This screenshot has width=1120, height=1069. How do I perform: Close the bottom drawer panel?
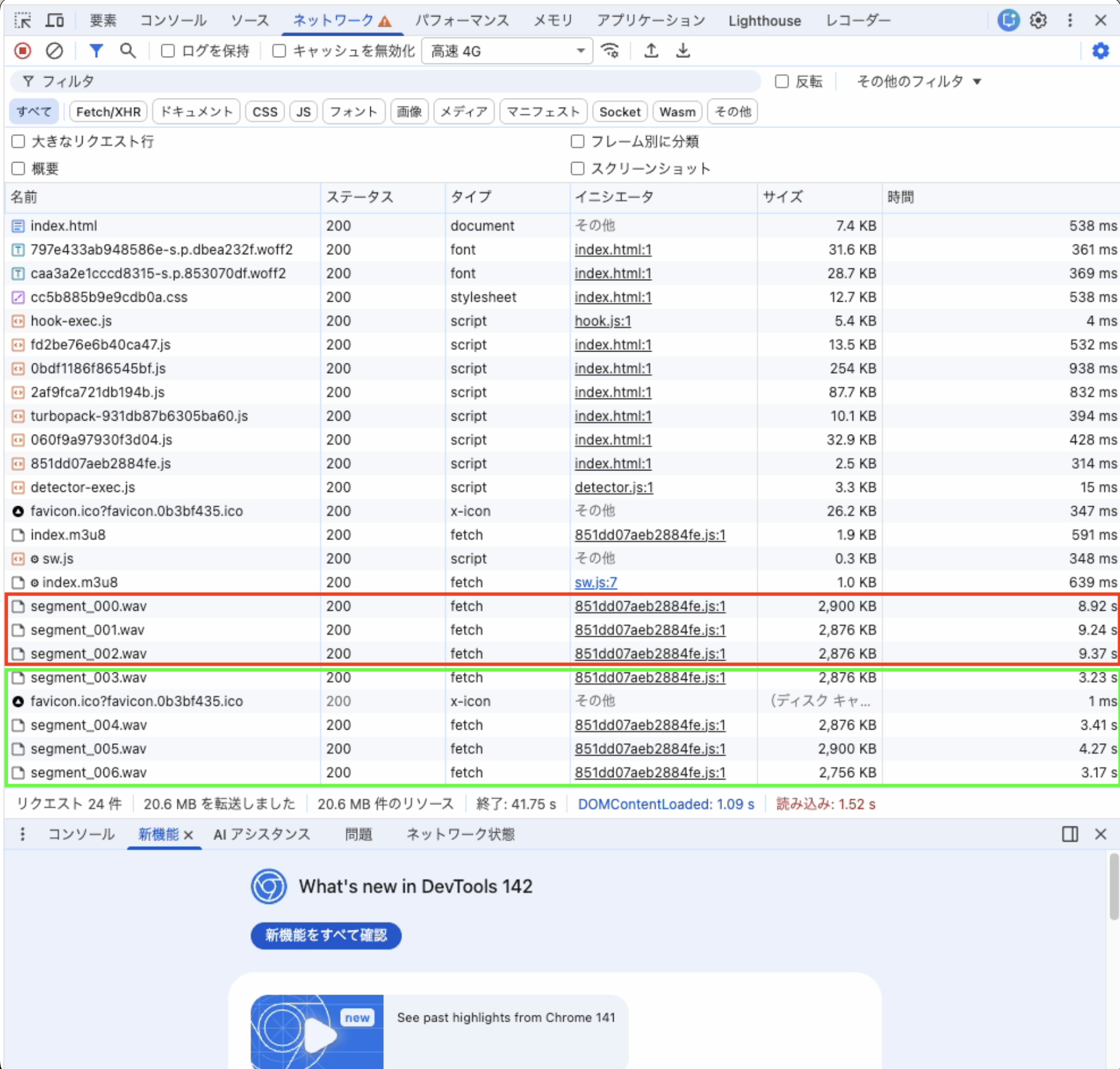[1100, 834]
